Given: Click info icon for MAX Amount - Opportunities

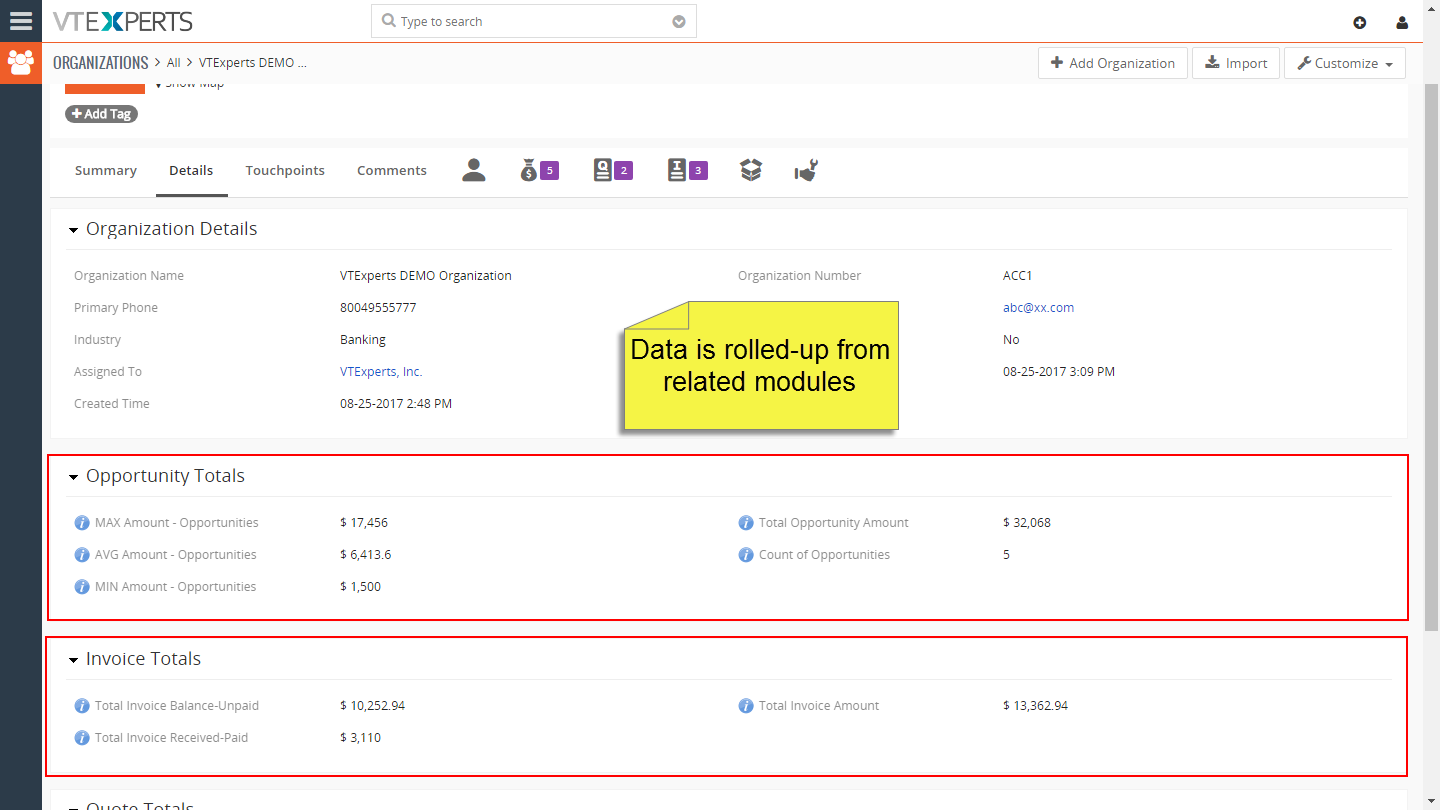Looking at the screenshot, I should (x=82, y=523).
